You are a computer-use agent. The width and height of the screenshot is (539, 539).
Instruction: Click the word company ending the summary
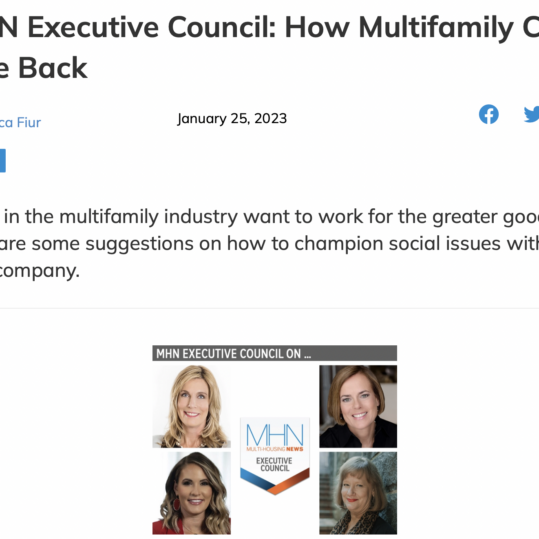pos(39,271)
